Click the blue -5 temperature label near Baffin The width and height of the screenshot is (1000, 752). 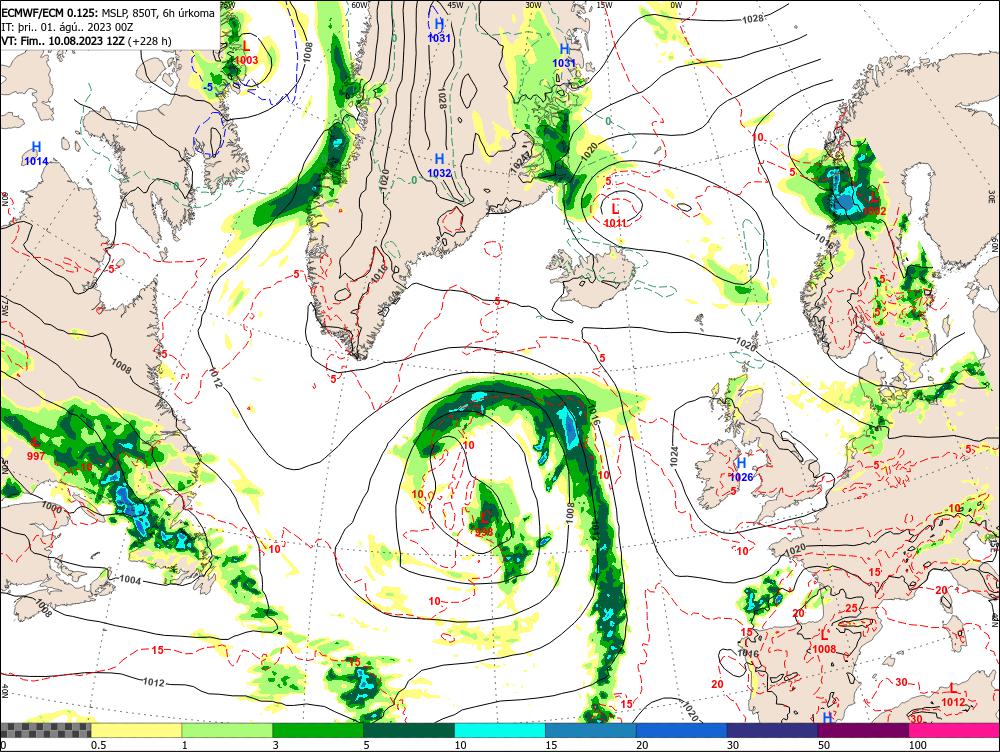pyautogui.click(x=208, y=87)
